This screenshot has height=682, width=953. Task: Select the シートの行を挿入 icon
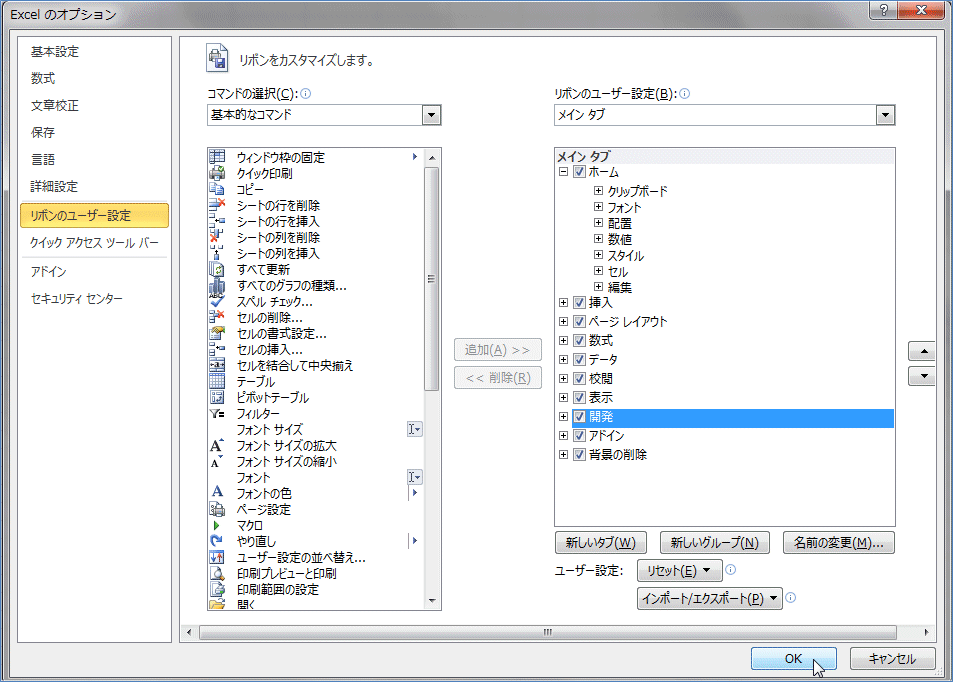click(x=217, y=221)
